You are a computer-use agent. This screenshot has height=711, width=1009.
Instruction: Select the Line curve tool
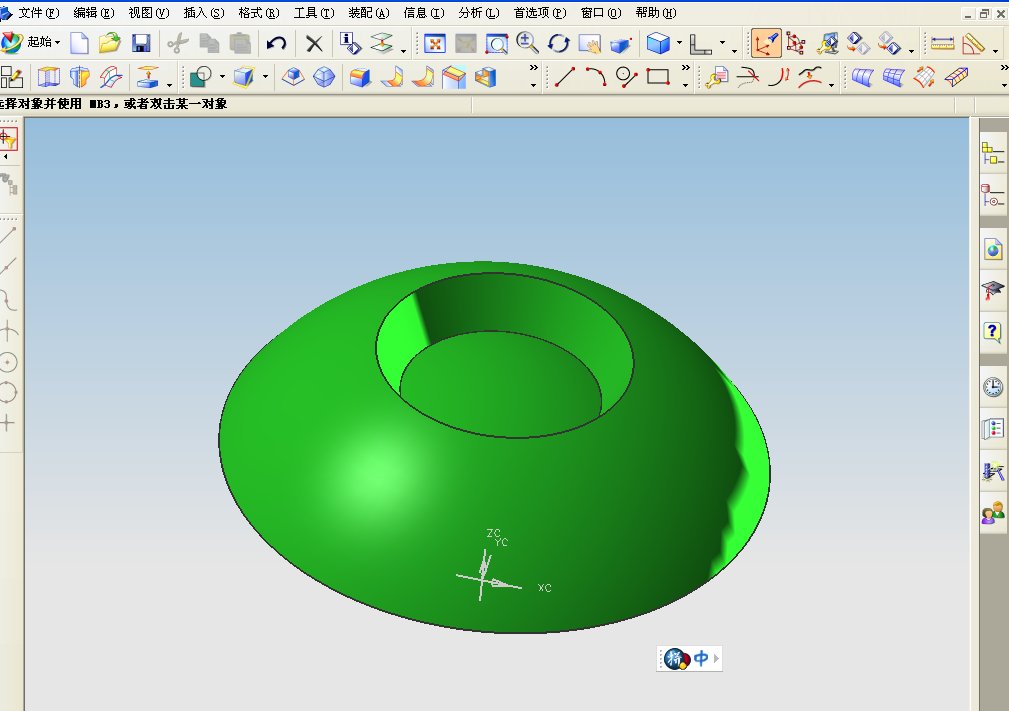(564, 77)
